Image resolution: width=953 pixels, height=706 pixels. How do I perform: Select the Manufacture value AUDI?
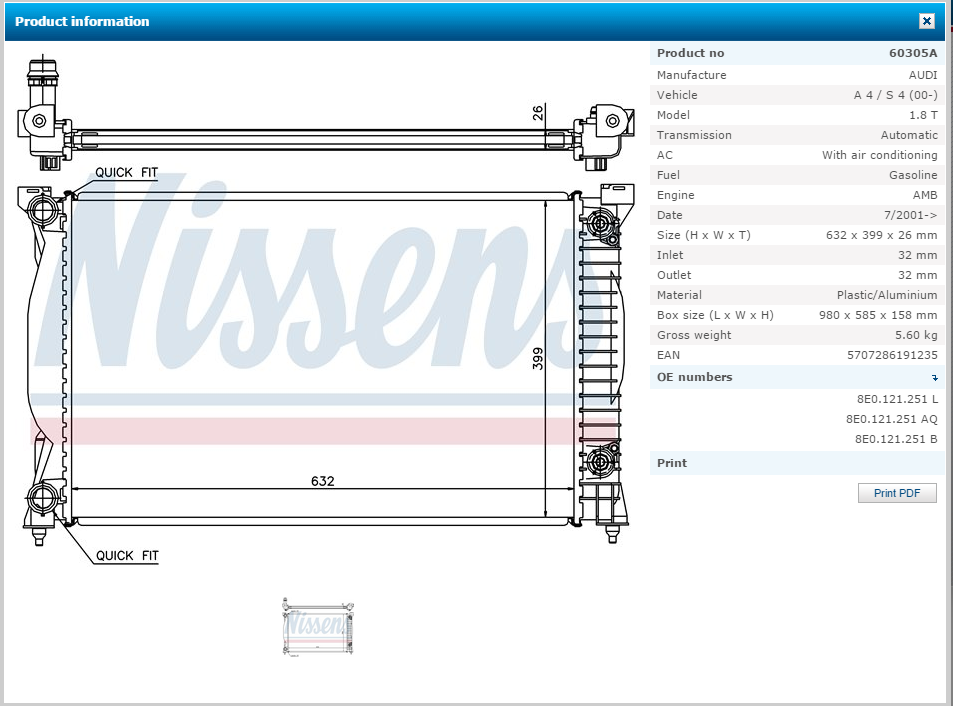(x=923, y=75)
